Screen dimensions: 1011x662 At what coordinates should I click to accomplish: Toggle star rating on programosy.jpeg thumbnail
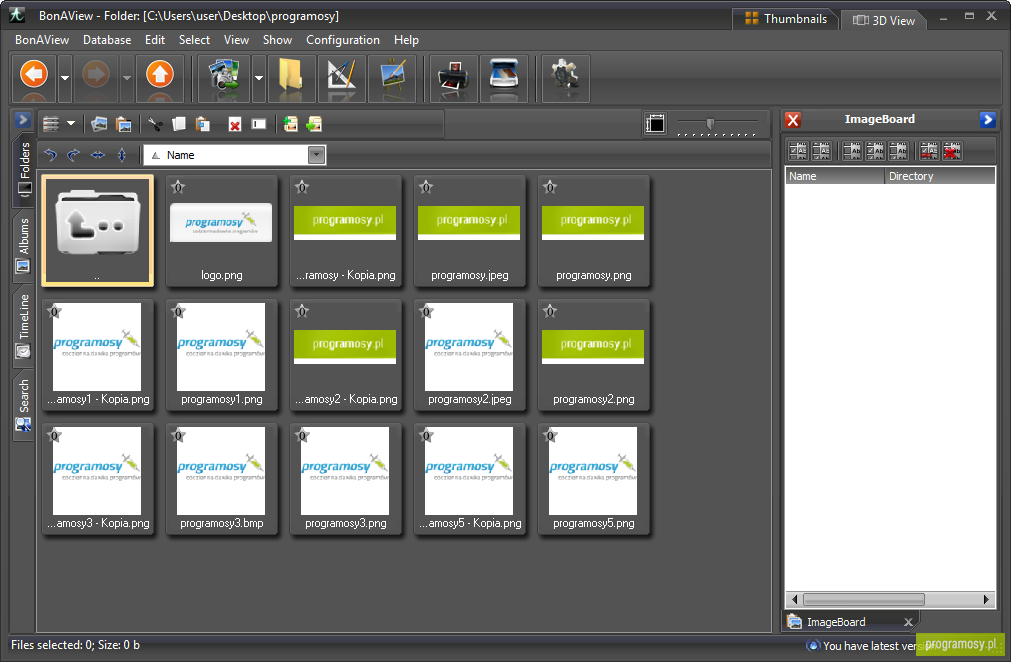(426, 188)
